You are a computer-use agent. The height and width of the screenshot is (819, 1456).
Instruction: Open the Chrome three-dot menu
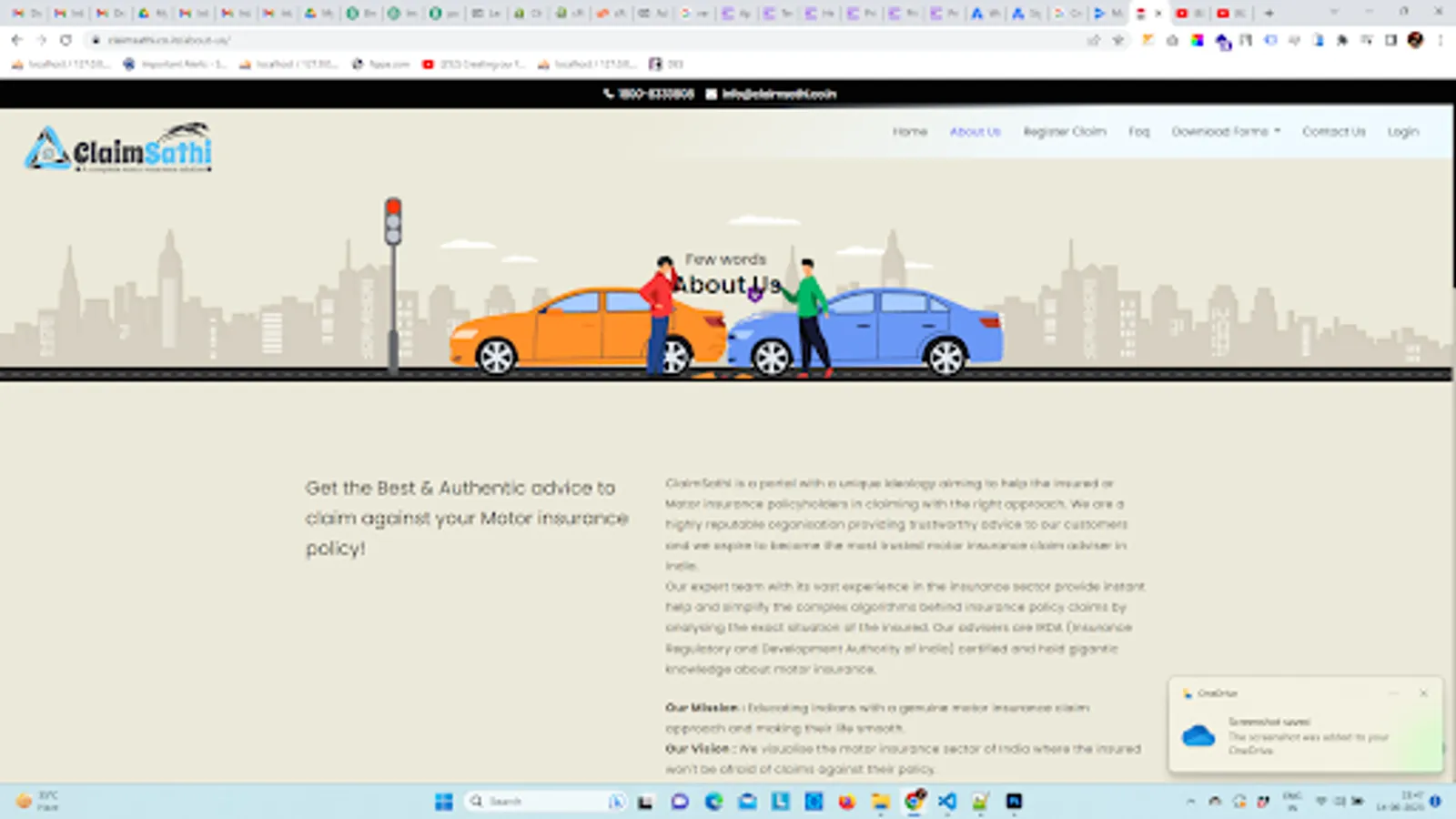pyautogui.click(x=1441, y=40)
